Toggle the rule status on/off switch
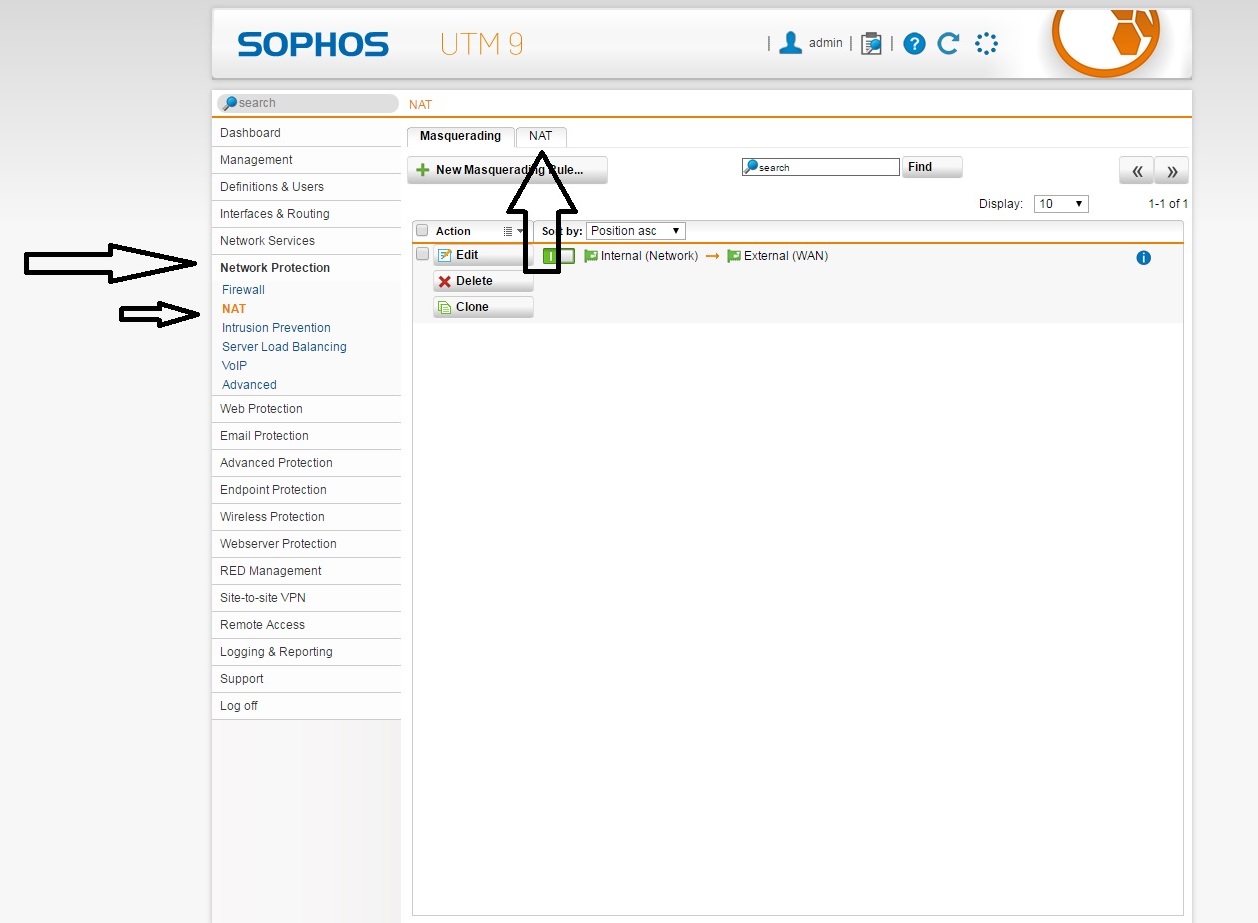The height and width of the screenshot is (923, 1258). 558,256
